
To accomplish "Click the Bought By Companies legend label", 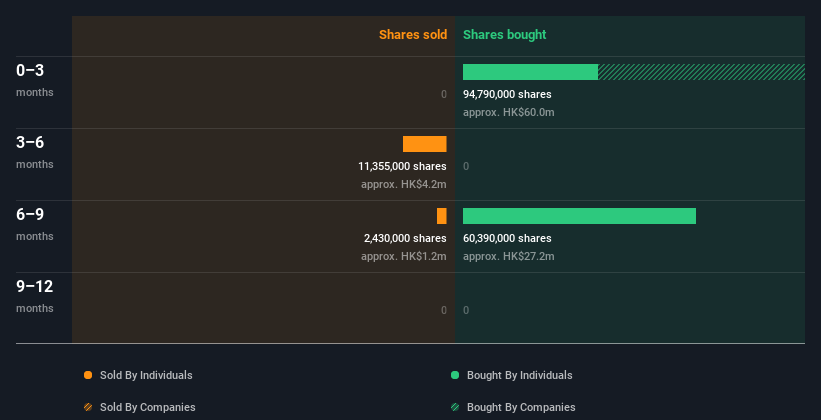I will (521, 407).
